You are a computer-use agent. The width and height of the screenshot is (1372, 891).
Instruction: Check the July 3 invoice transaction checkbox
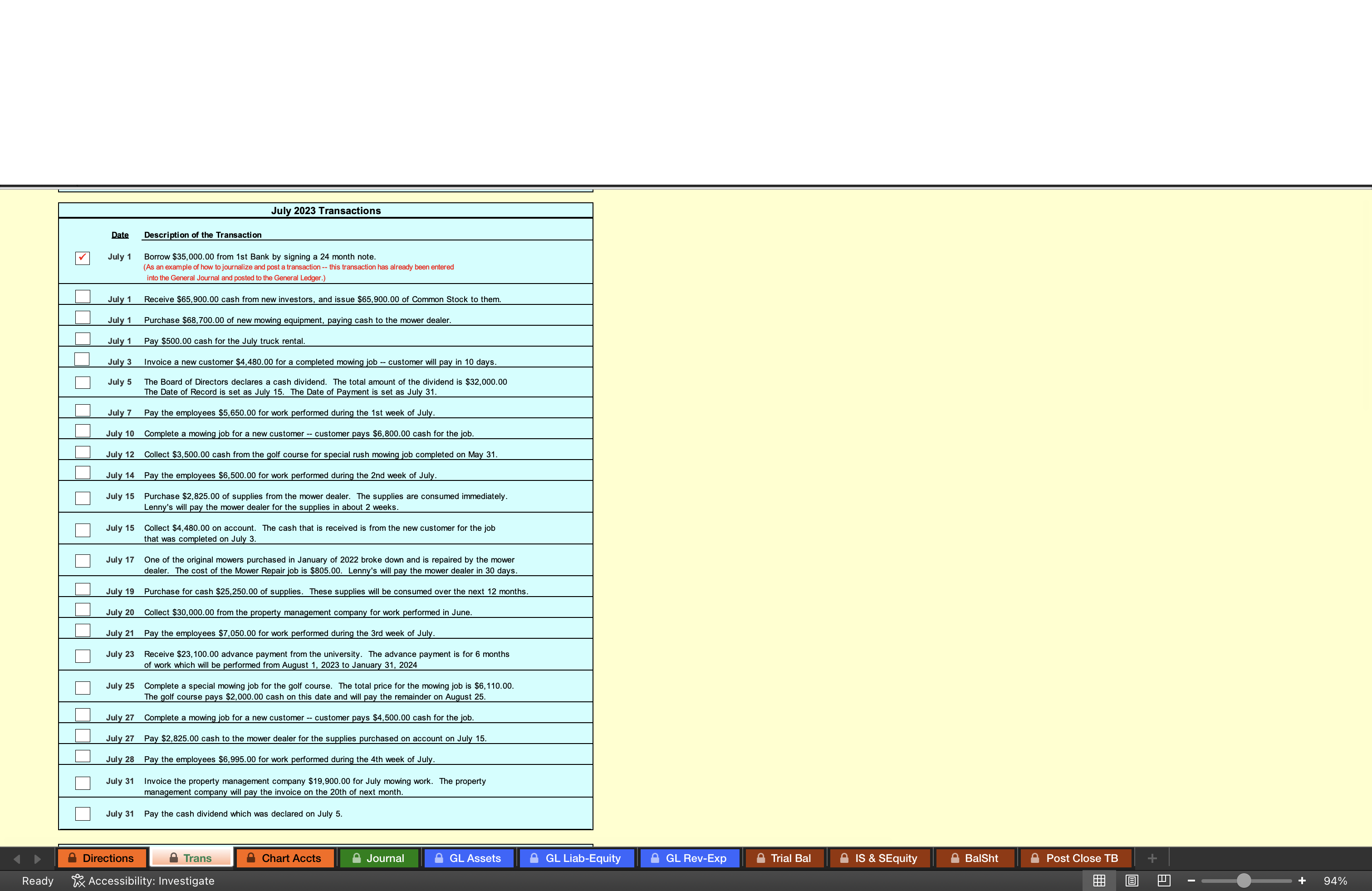coord(83,359)
